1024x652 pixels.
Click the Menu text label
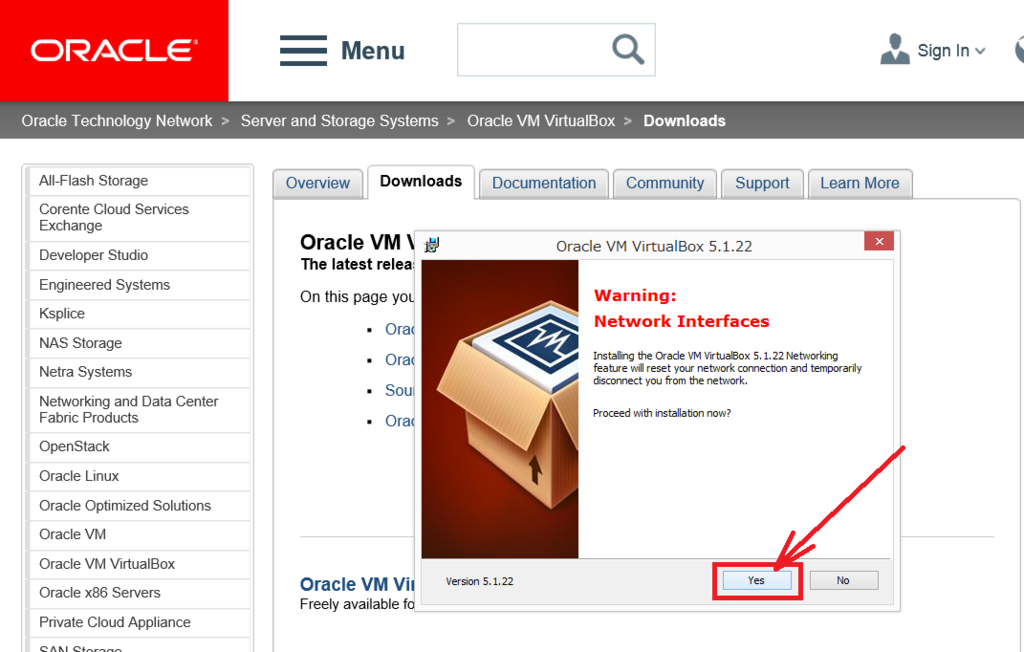pyautogui.click(x=373, y=51)
